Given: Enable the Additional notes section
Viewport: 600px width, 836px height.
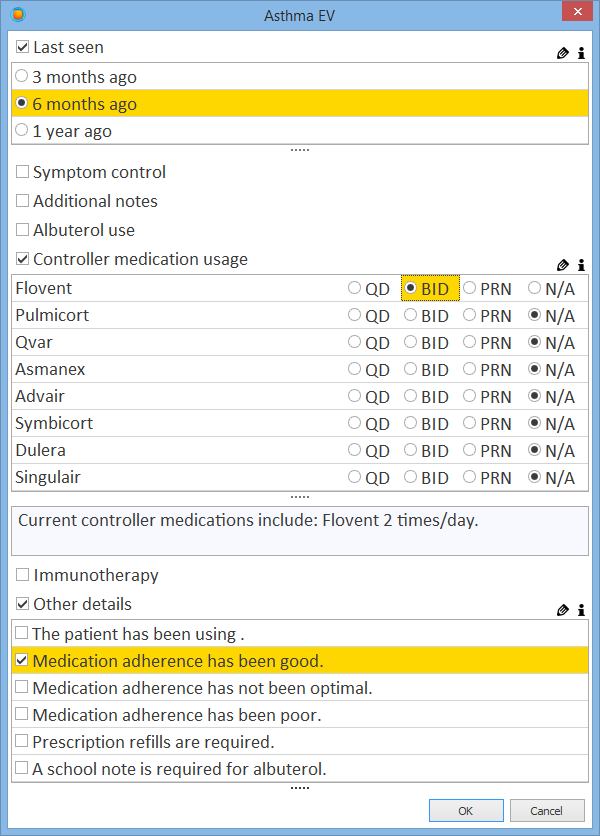Looking at the screenshot, I should click(22, 200).
